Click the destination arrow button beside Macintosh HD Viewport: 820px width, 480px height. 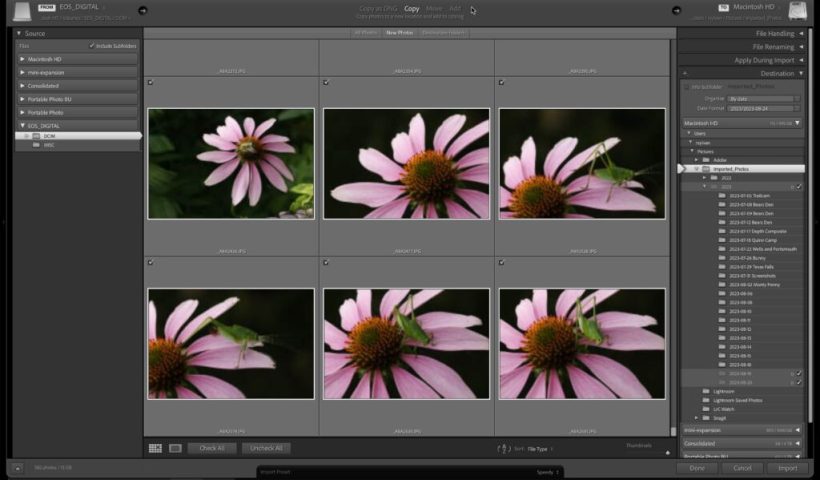pyautogui.click(x=677, y=10)
